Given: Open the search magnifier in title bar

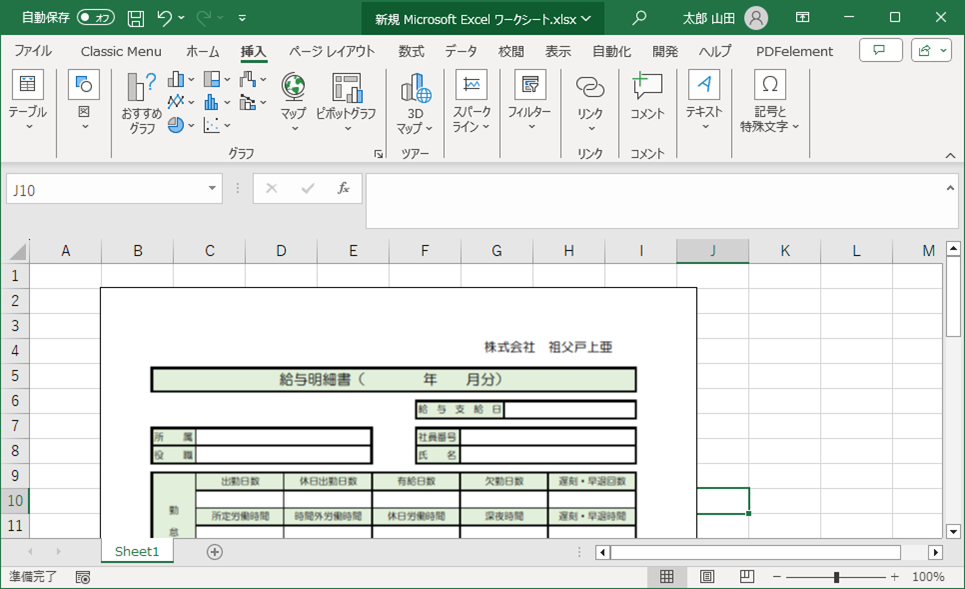Looking at the screenshot, I should click(x=640, y=18).
